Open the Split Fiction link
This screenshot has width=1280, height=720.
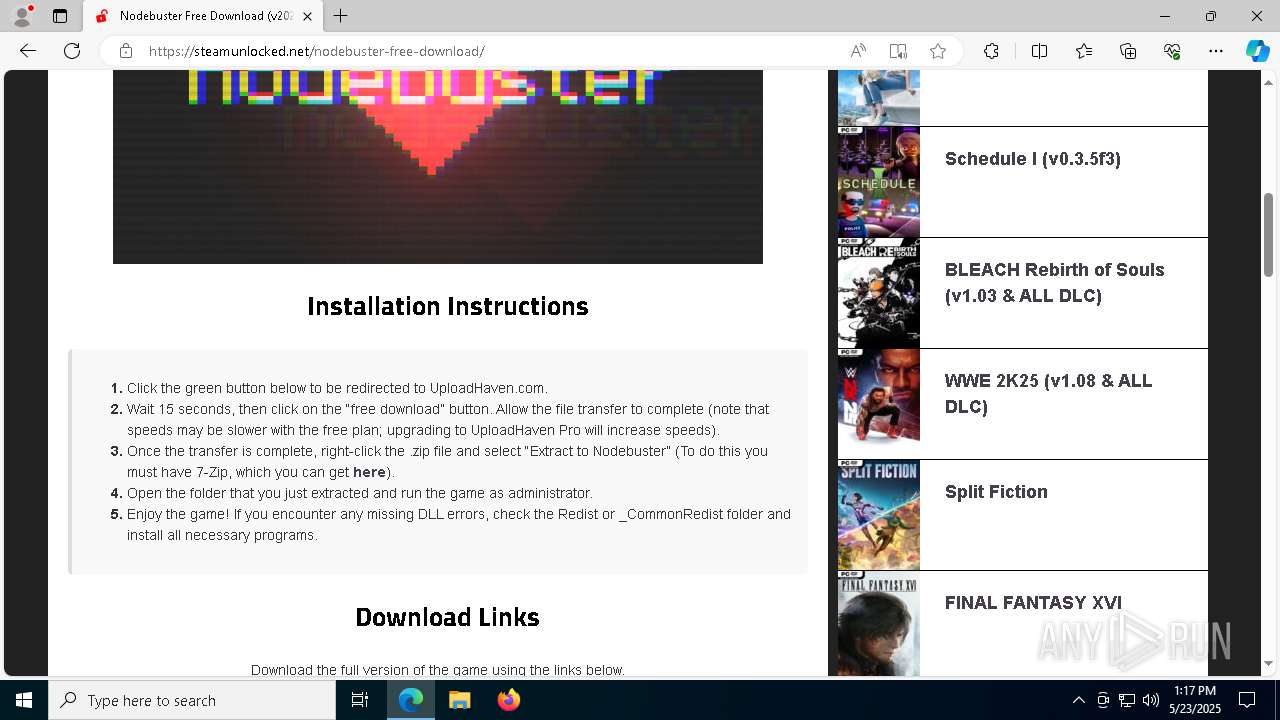point(996,492)
